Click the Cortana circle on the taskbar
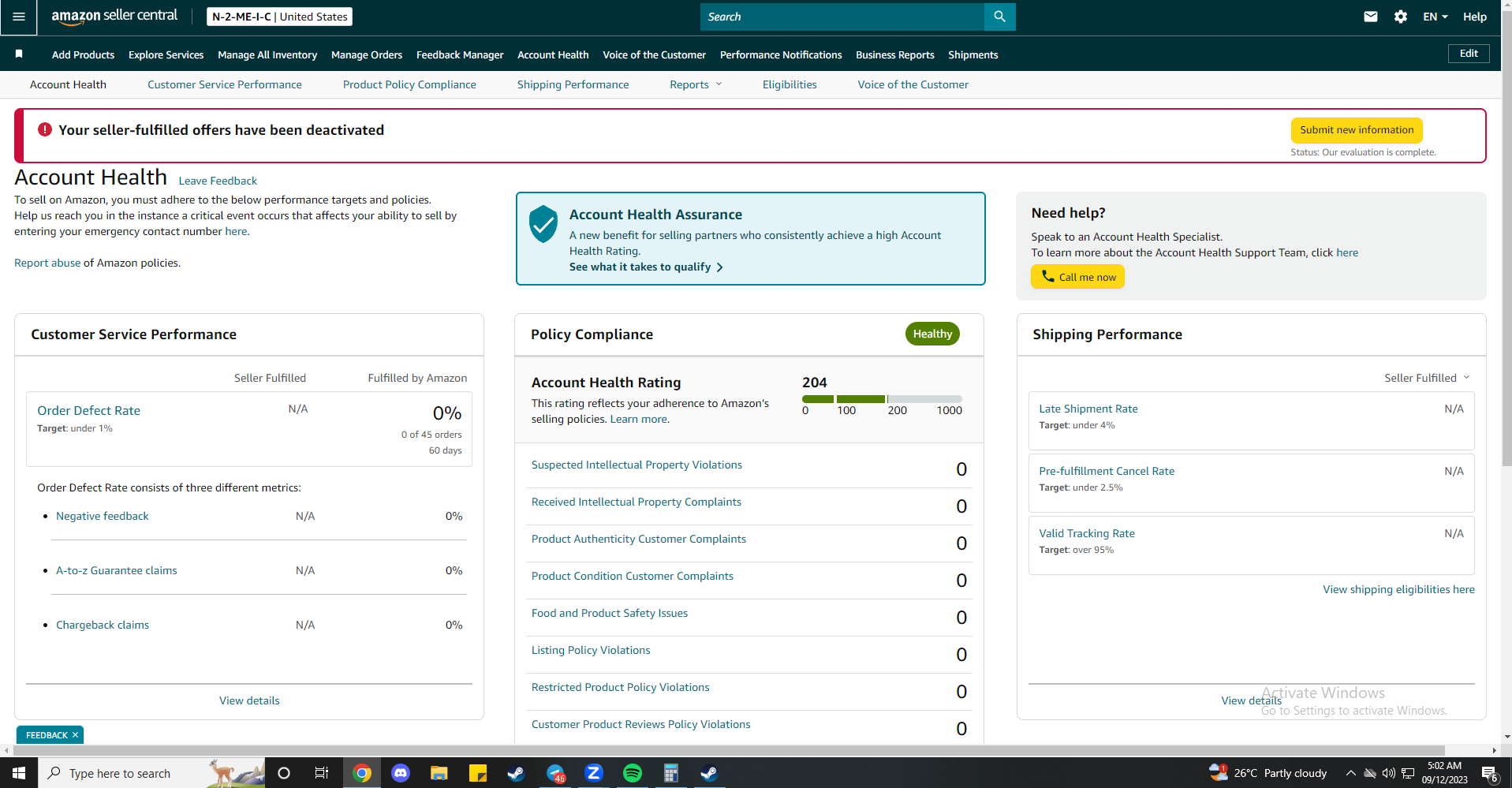Viewport: 1512px width, 788px height. (284, 773)
